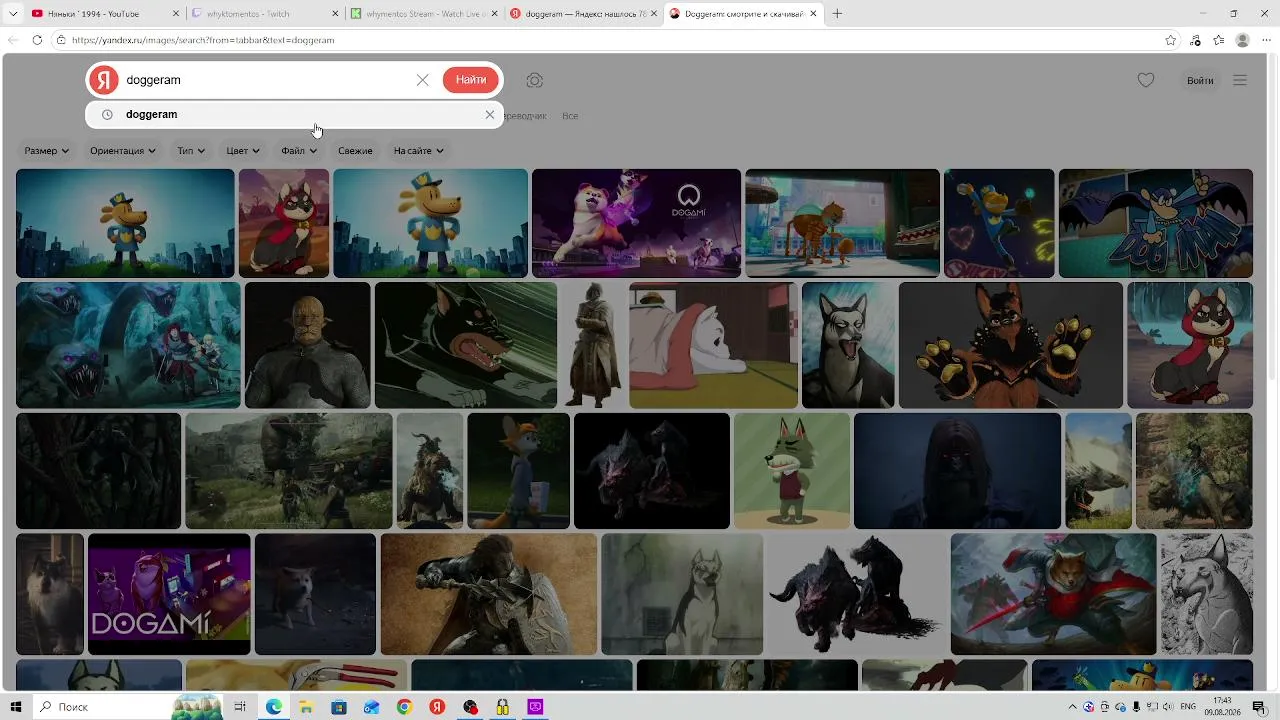
Task: Close the YouTube tab
Action: pyautogui.click(x=175, y=14)
